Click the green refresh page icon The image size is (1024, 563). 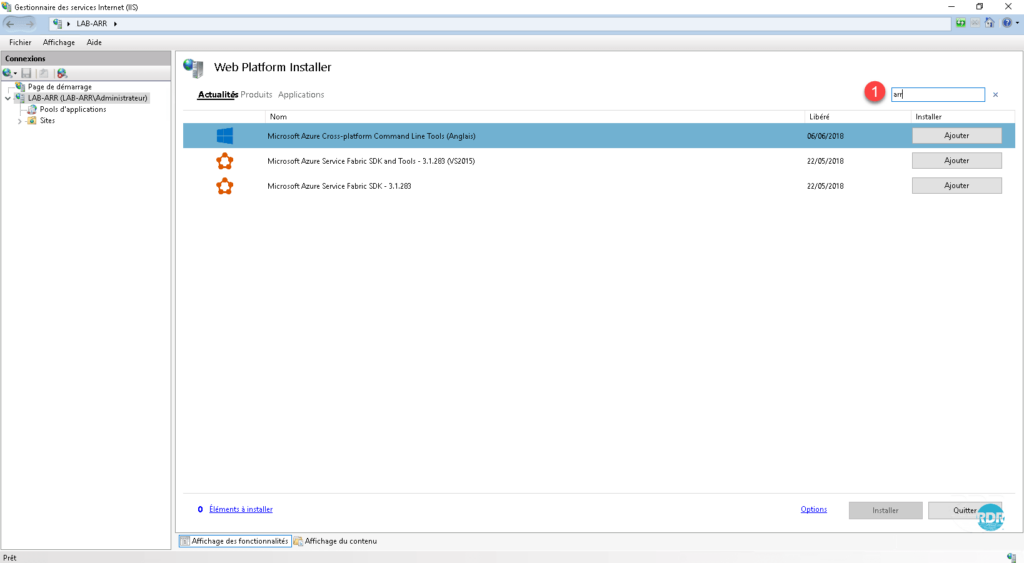961,23
